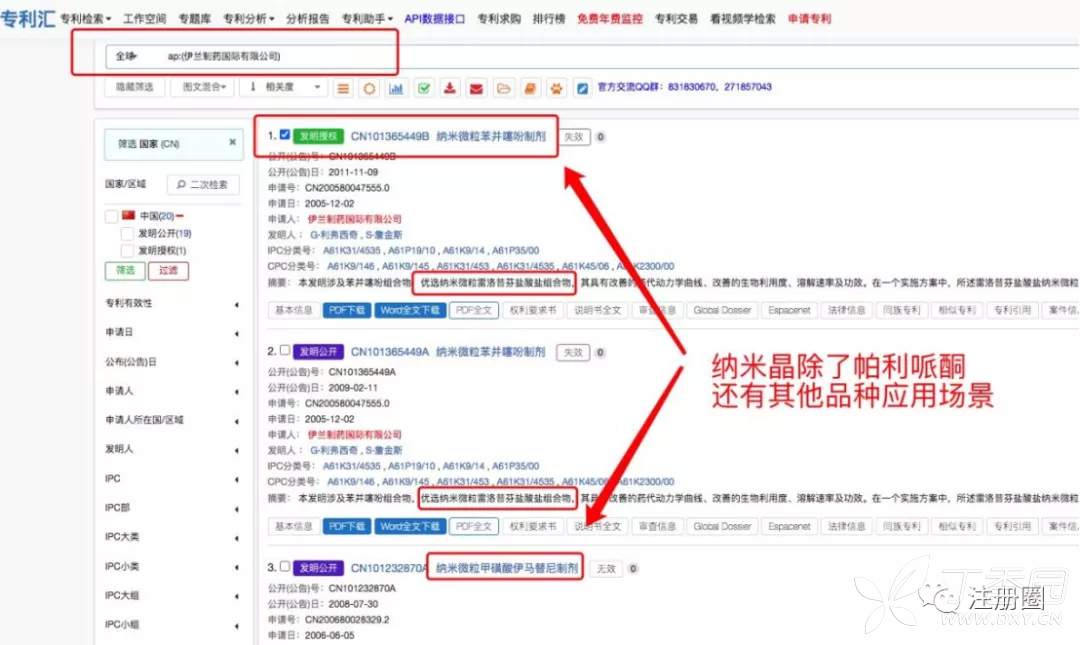Viewport: 1080px width, 645px height.
Task: Tick the 中国(20) country filter checkbox
Action: coord(112,216)
